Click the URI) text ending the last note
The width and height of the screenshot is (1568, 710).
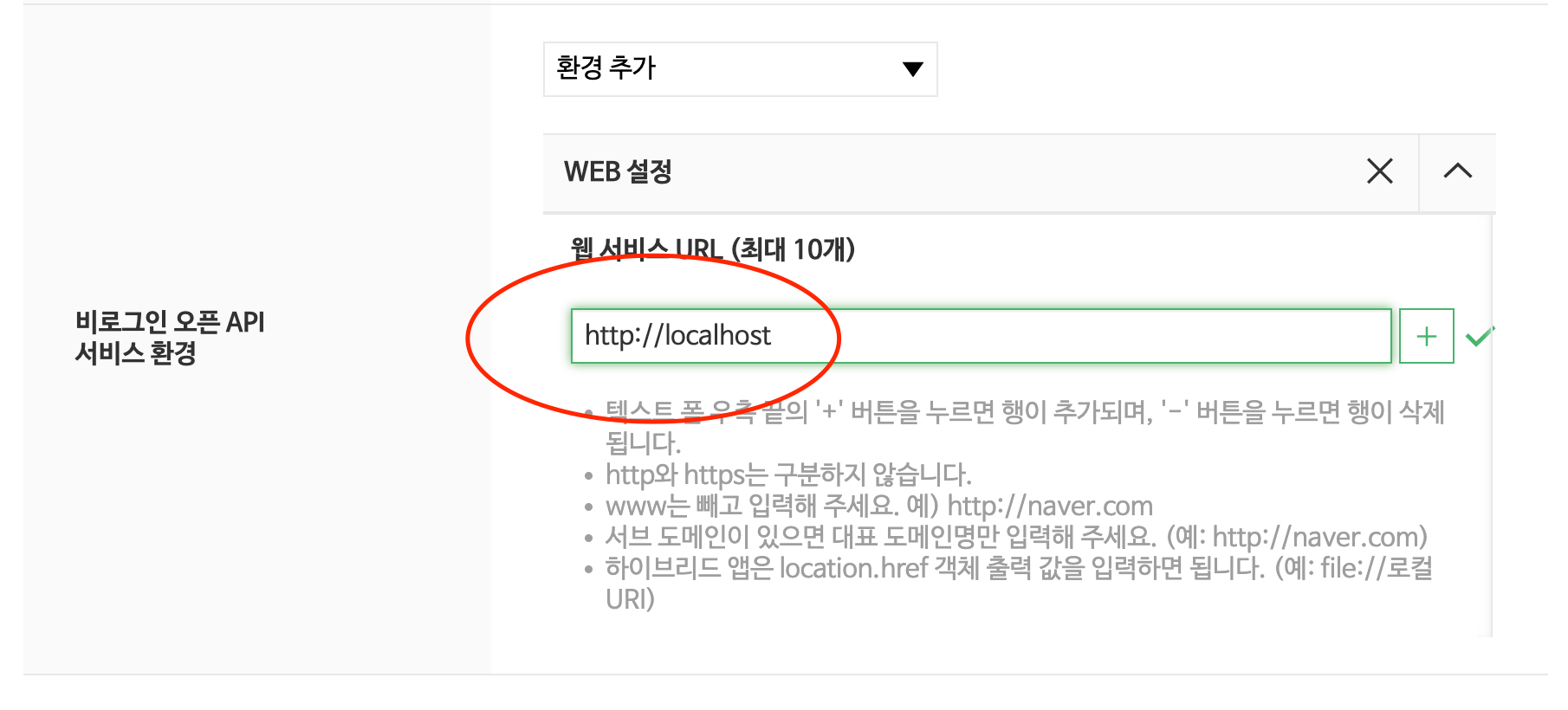point(630,599)
